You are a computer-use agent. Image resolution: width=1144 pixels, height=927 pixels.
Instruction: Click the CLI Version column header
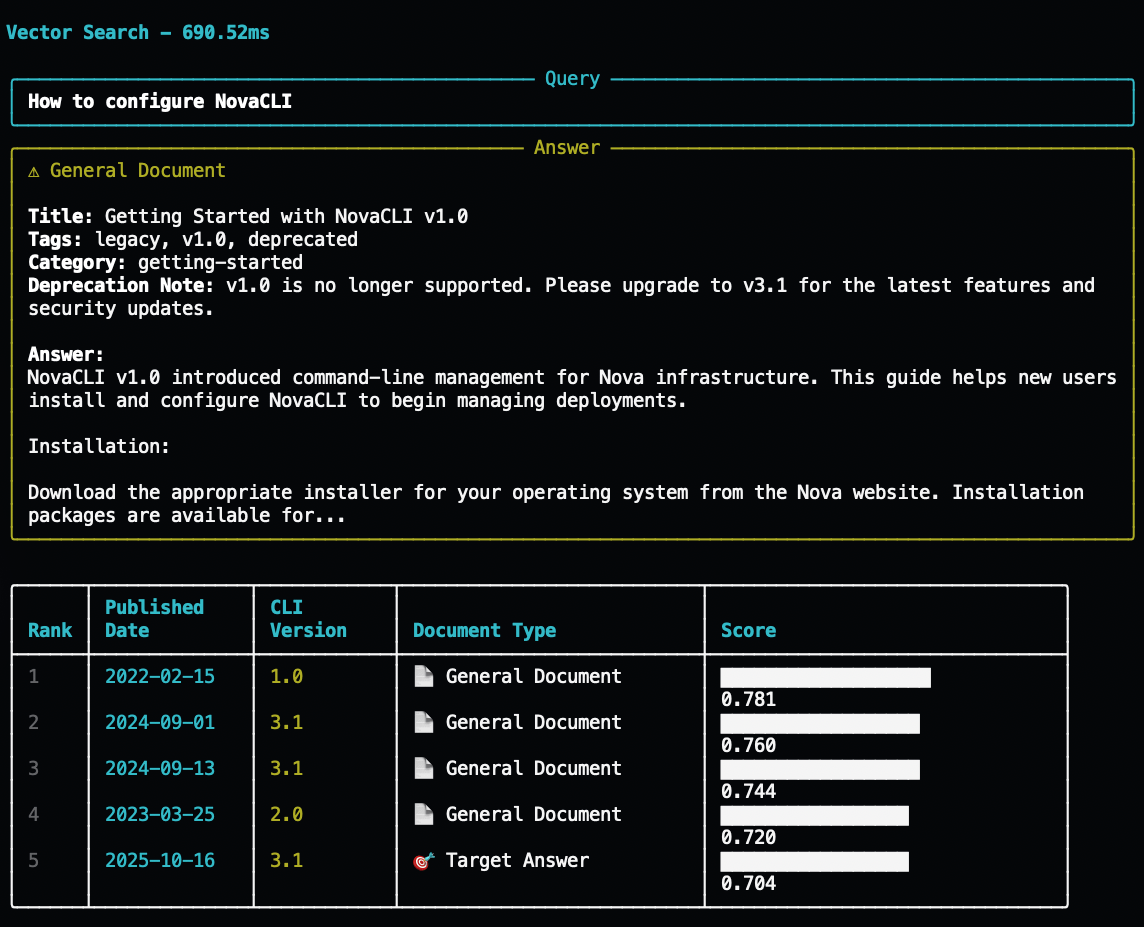308,619
